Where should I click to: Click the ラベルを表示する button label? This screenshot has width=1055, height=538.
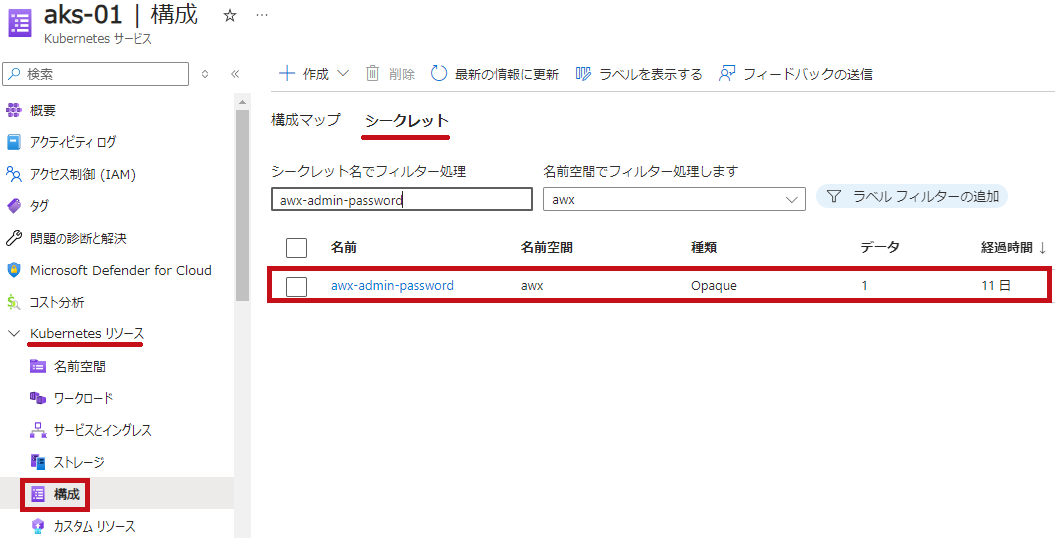[651, 74]
